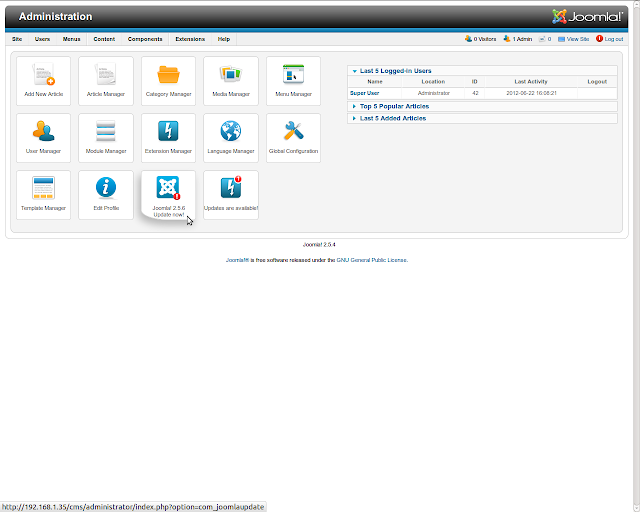Click the ID value 42

click(x=475, y=93)
